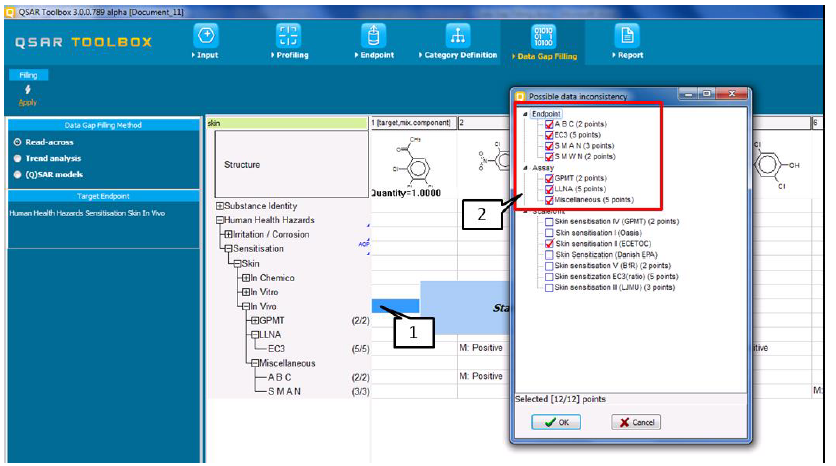The width and height of the screenshot is (836, 466).
Task: Uncheck GPMT (2 points) assay
Action: point(549,179)
